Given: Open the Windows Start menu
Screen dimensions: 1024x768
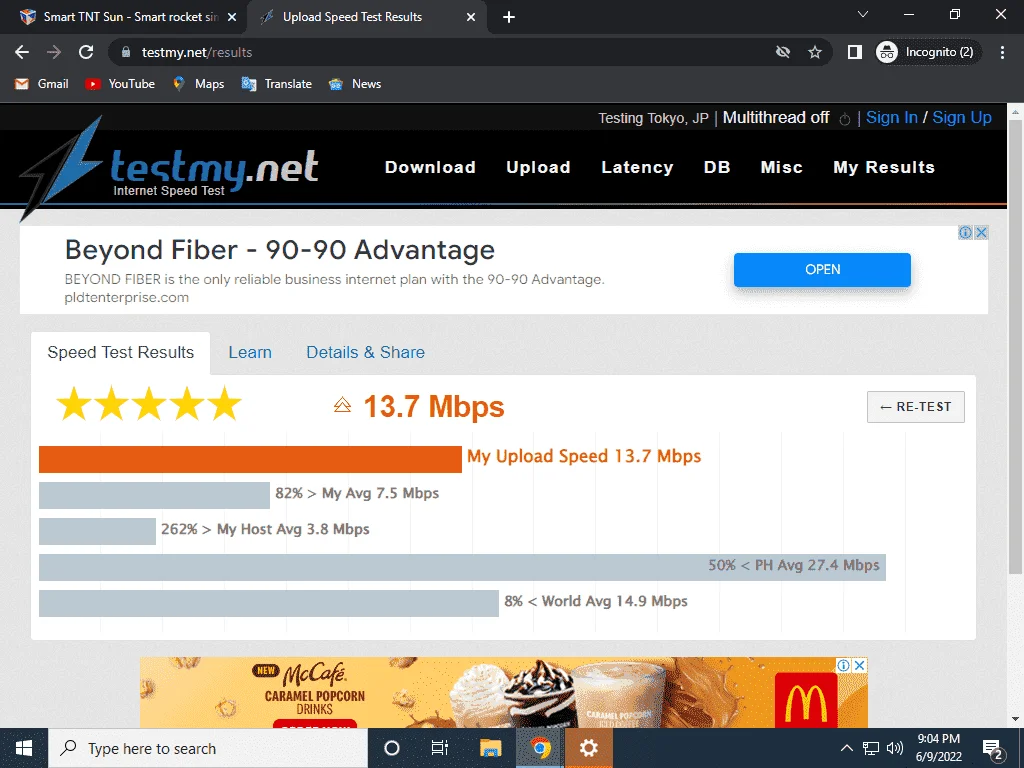Looking at the screenshot, I should tap(24, 748).
